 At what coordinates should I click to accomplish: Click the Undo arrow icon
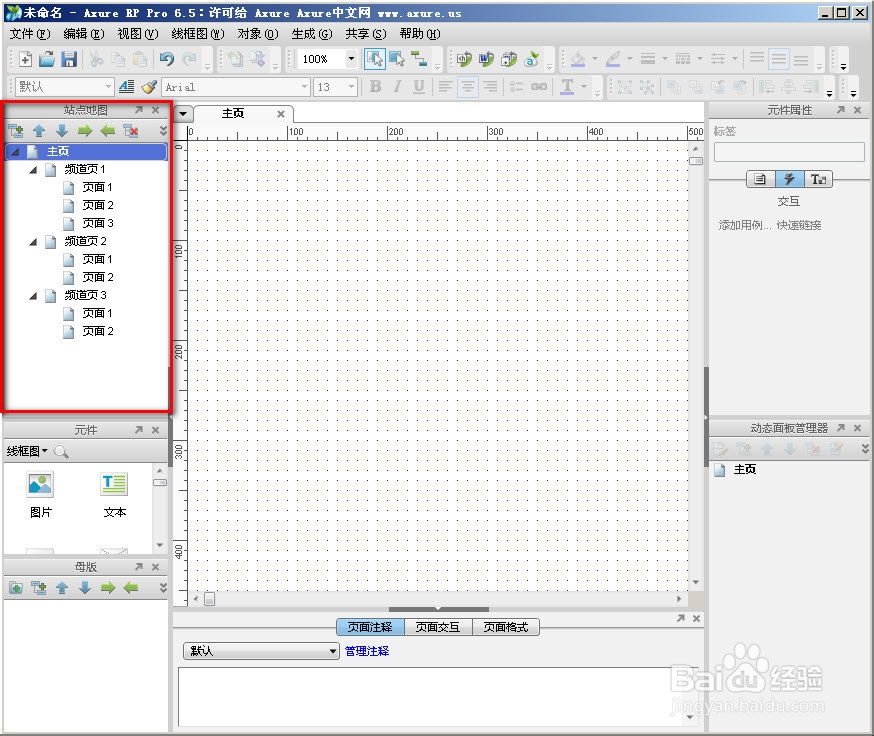click(167, 59)
